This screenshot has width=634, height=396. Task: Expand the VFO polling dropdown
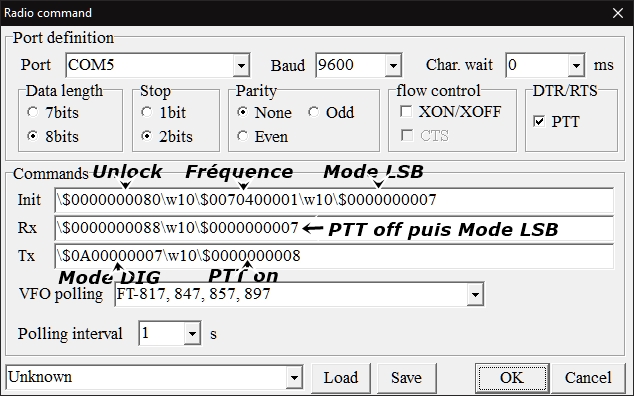[x=475, y=294]
